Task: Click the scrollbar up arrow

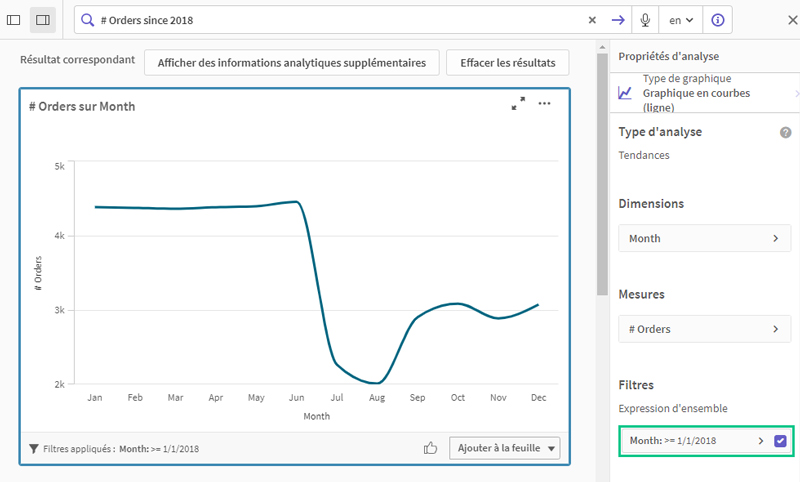Action: (602, 47)
